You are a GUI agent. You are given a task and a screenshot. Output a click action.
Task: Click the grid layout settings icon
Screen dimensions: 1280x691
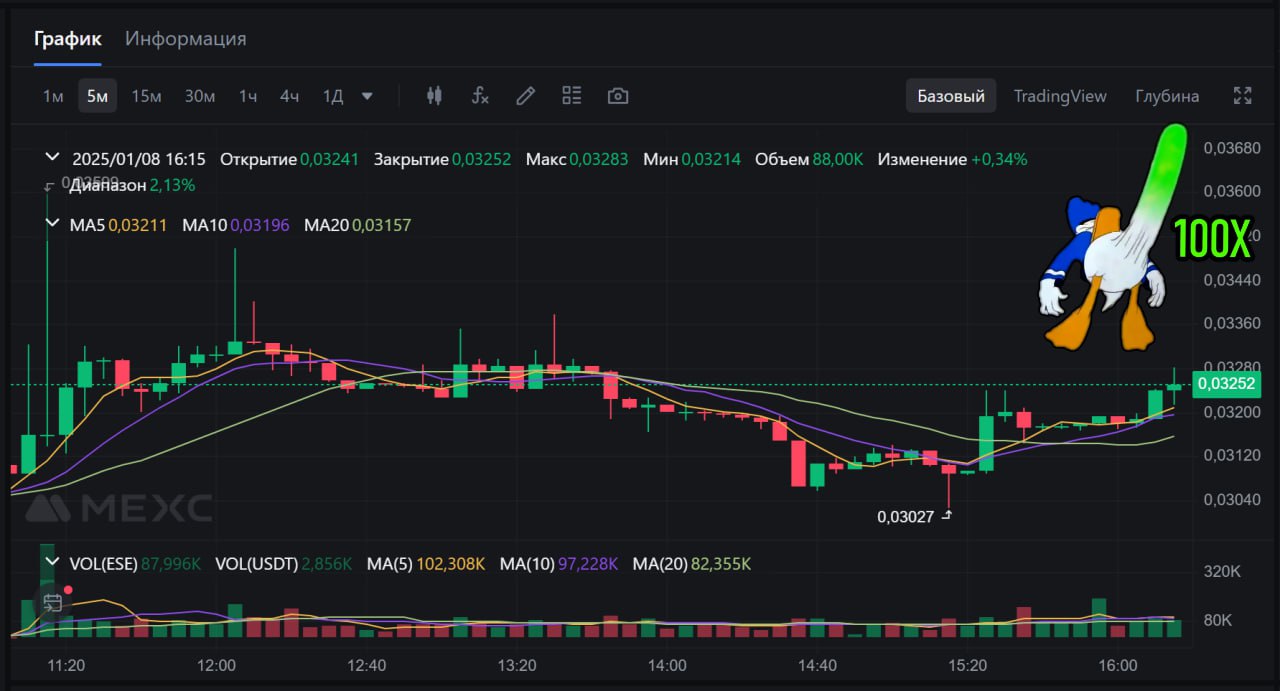point(571,96)
